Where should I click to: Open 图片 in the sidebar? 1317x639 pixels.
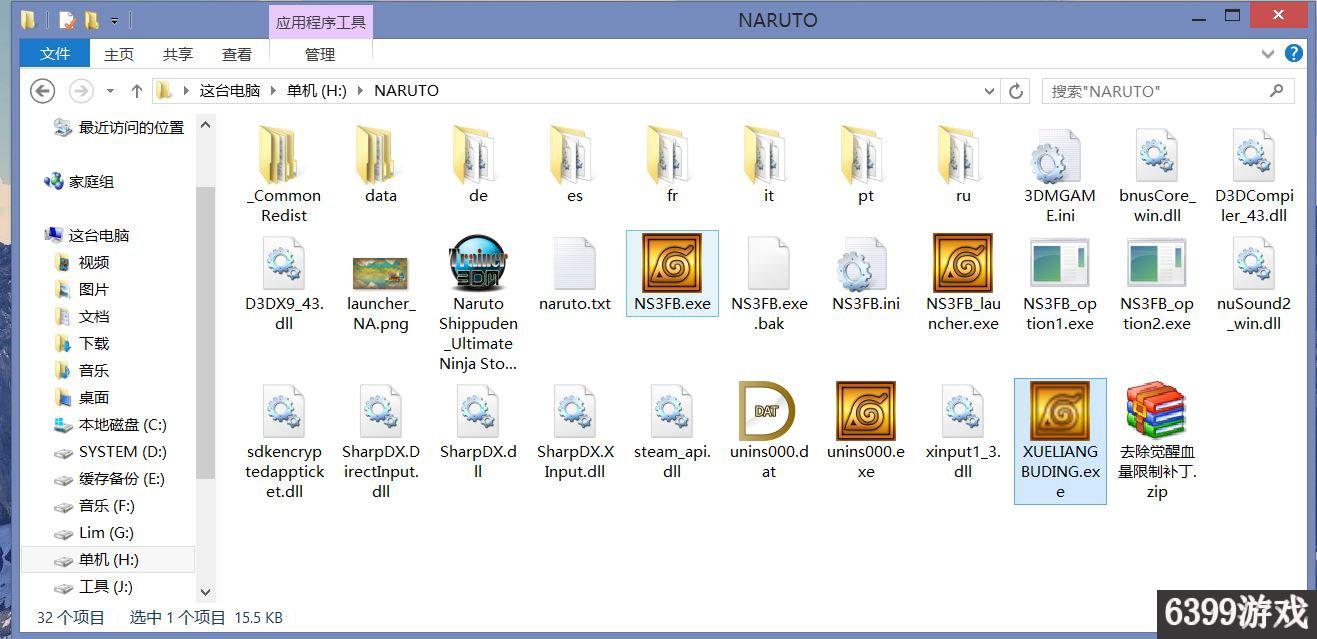click(x=82, y=289)
